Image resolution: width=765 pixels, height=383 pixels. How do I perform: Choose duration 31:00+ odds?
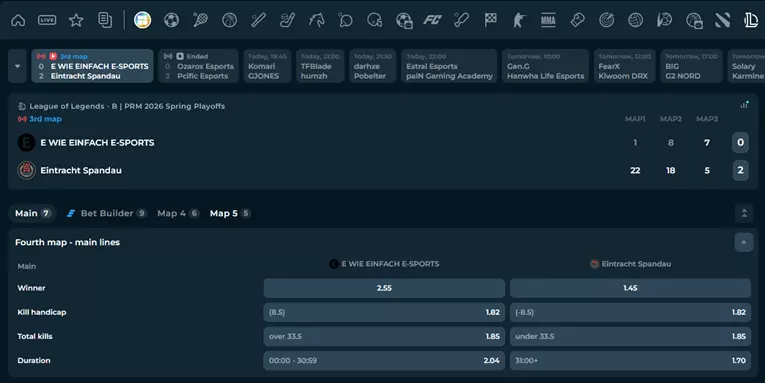(x=630, y=361)
